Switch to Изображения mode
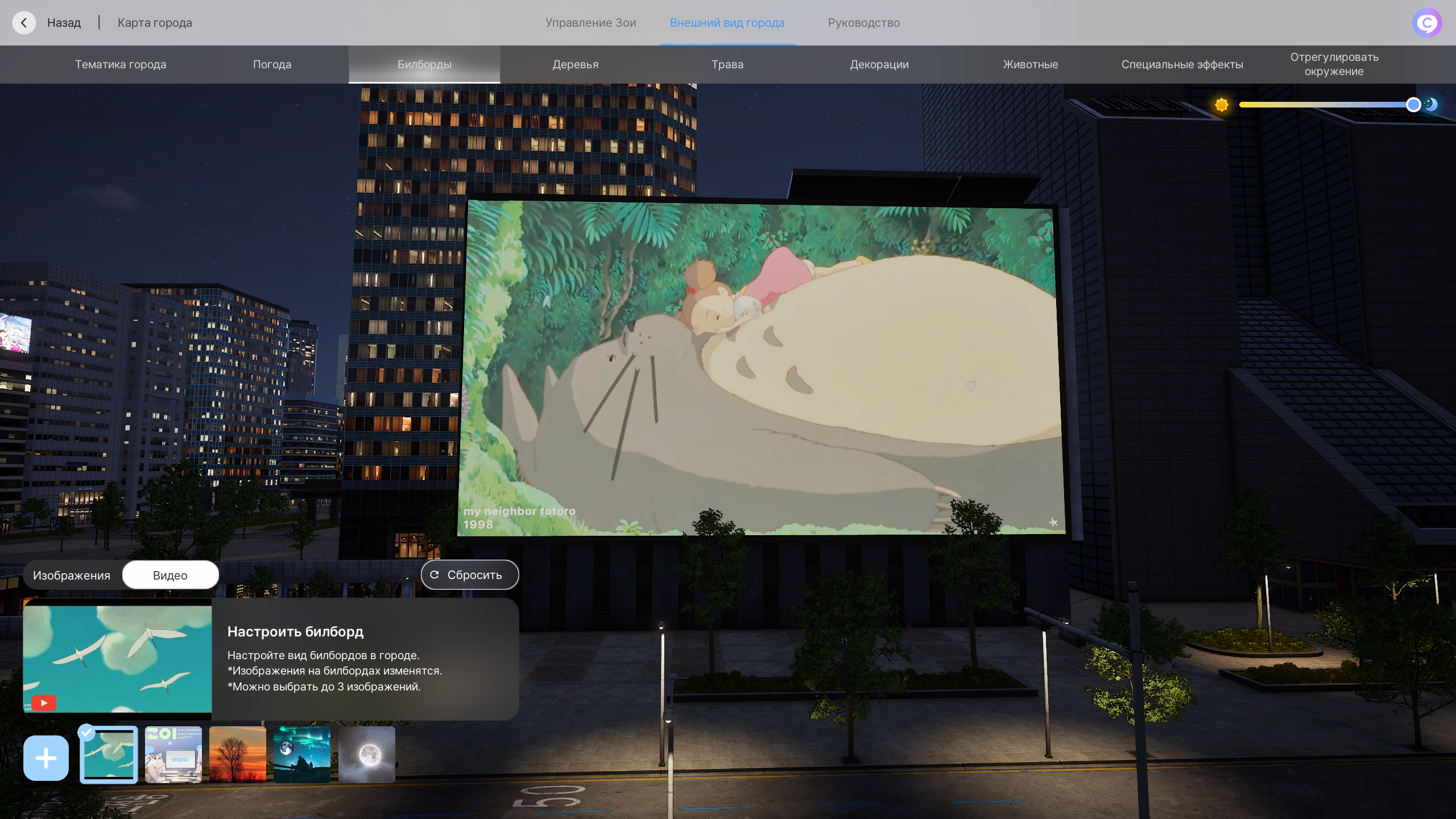Viewport: 1456px width, 819px height. (72, 575)
